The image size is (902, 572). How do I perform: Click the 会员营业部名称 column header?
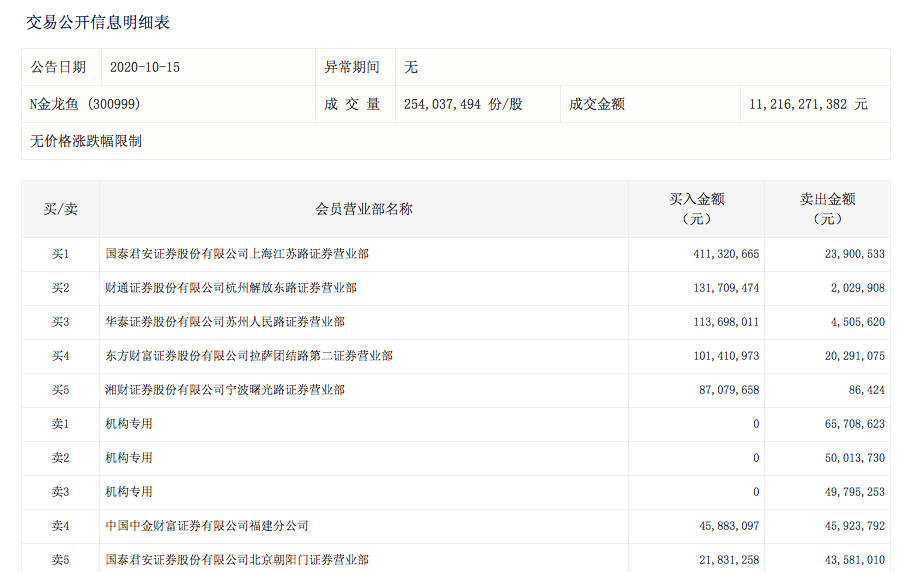(364, 209)
